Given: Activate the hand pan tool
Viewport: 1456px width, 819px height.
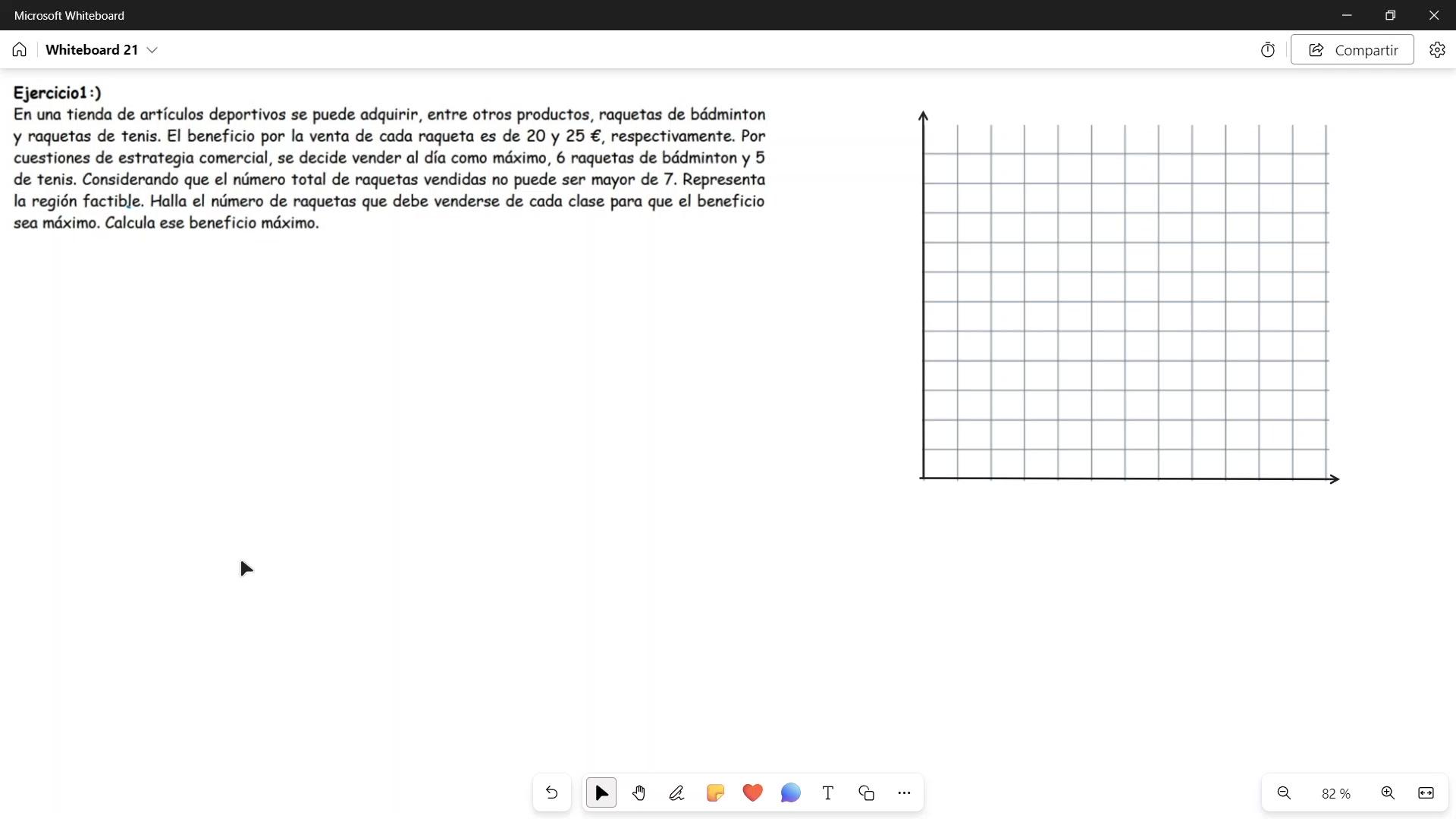Looking at the screenshot, I should pyautogui.click(x=639, y=793).
